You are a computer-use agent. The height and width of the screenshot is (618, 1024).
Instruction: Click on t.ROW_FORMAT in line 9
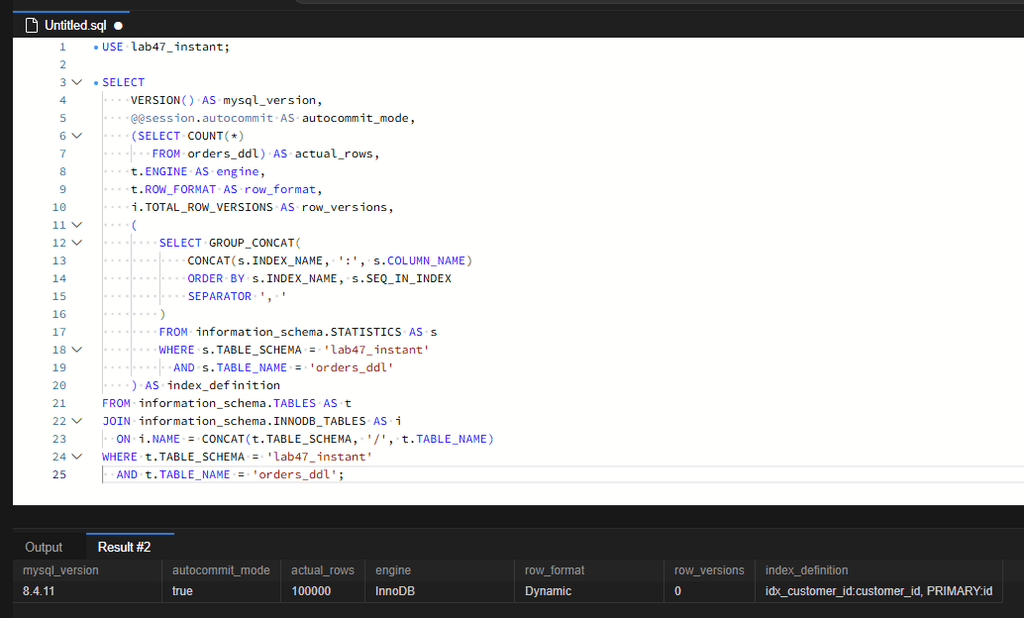pos(173,189)
